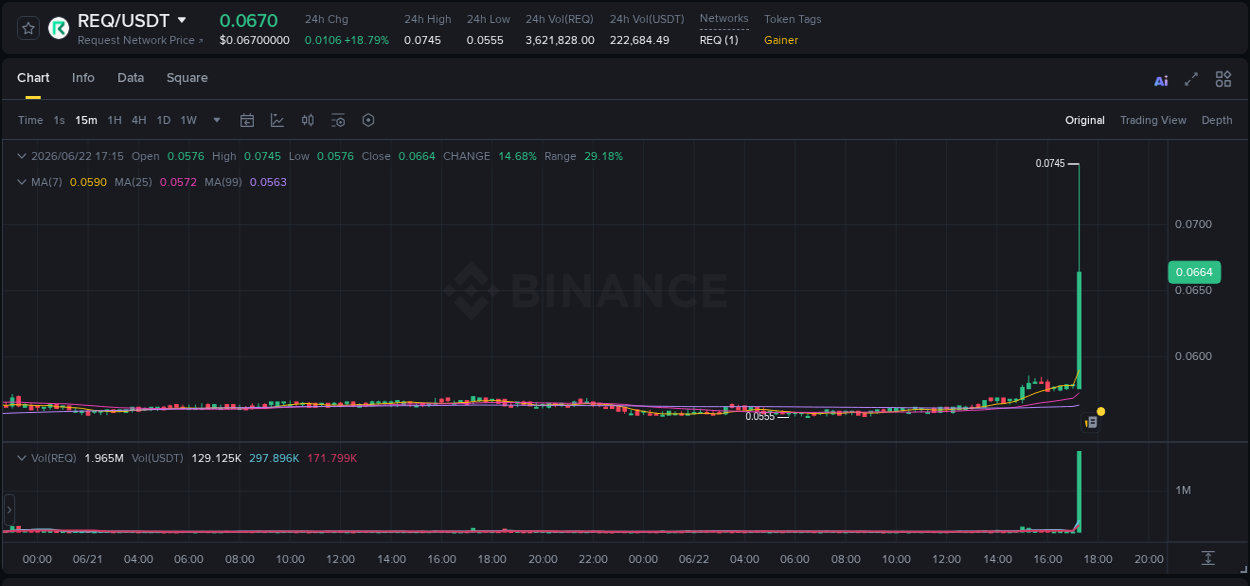Click the current price label 0.0664

point(1194,272)
